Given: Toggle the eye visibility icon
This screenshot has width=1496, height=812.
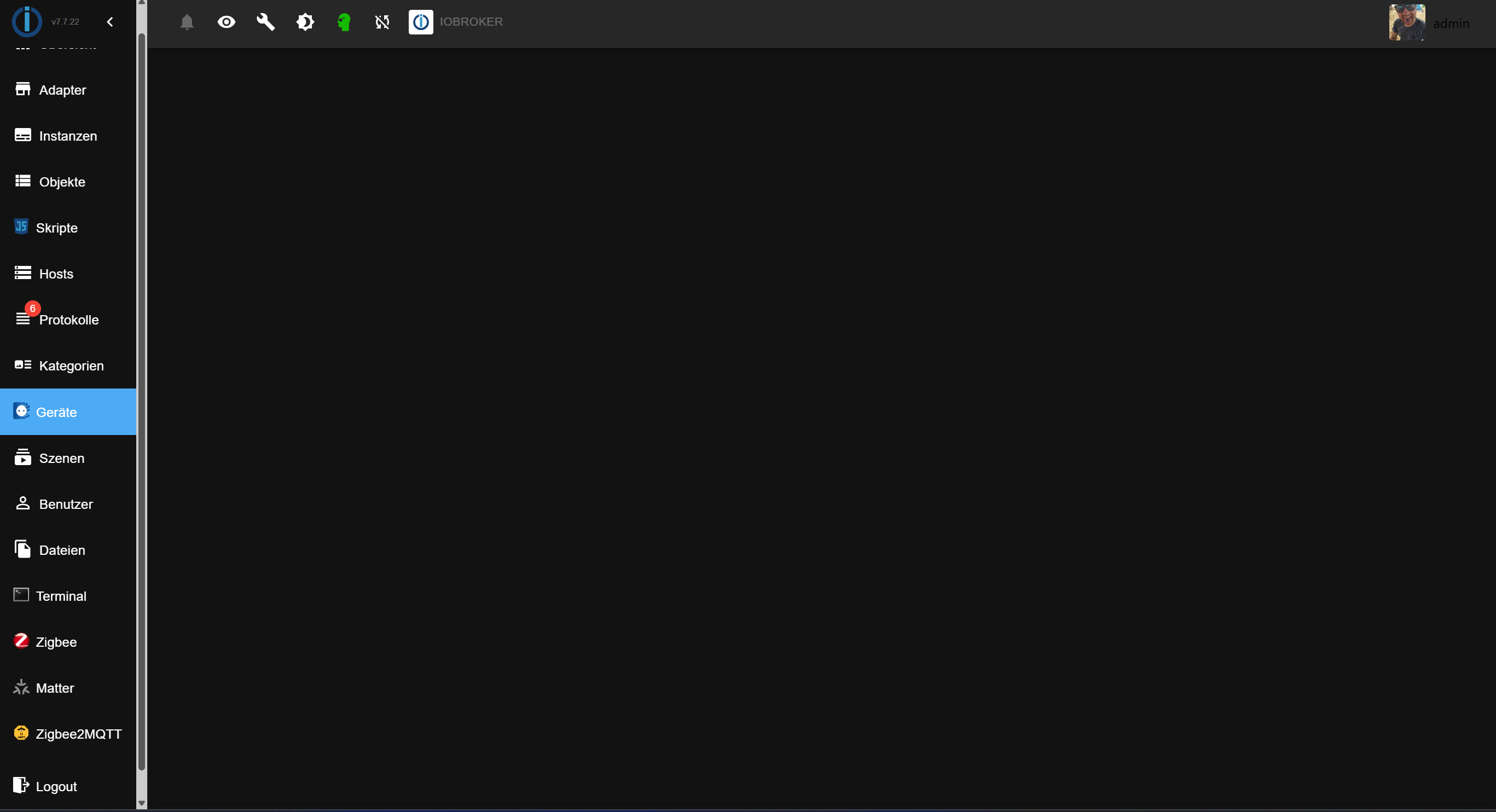Looking at the screenshot, I should tap(226, 22).
